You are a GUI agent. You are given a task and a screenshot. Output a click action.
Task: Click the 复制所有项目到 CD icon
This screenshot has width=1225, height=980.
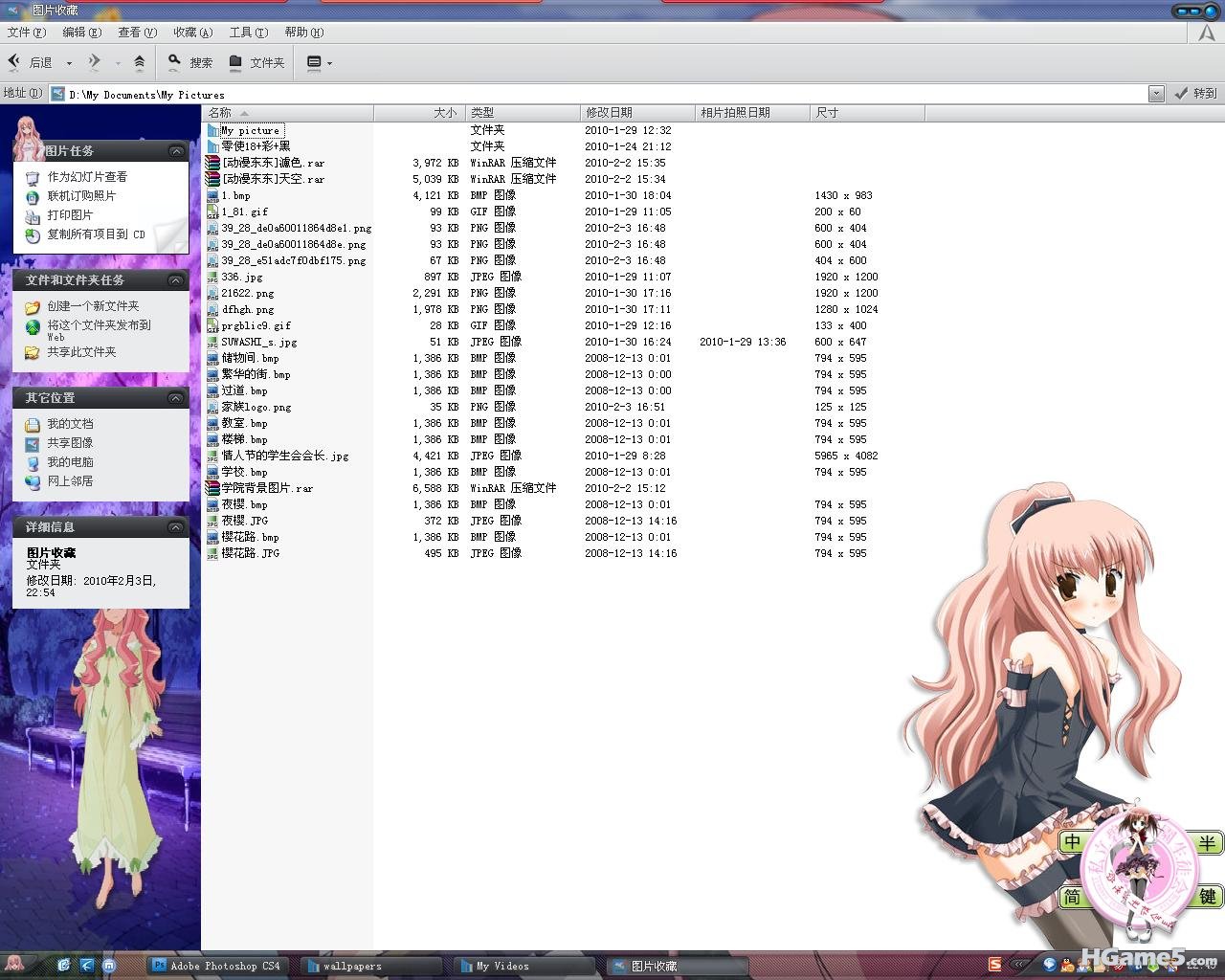coord(33,234)
